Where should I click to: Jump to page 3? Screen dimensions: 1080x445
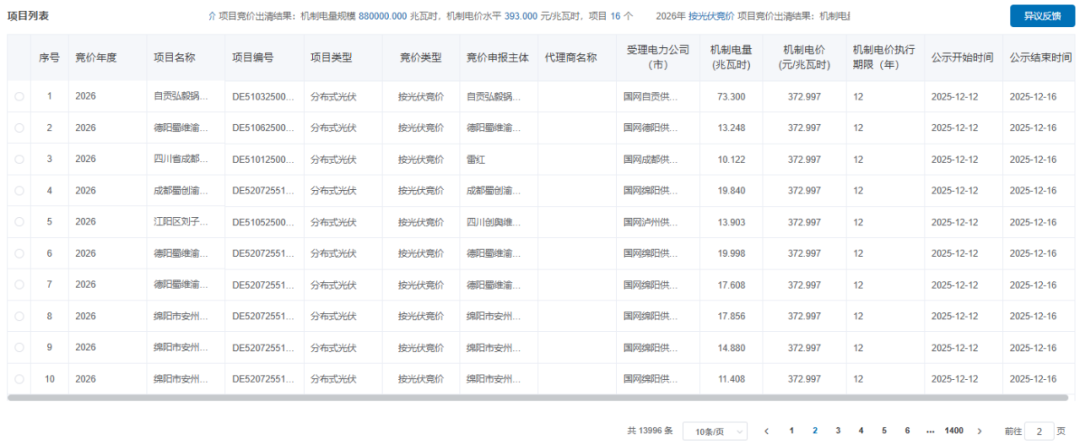click(x=837, y=431)
